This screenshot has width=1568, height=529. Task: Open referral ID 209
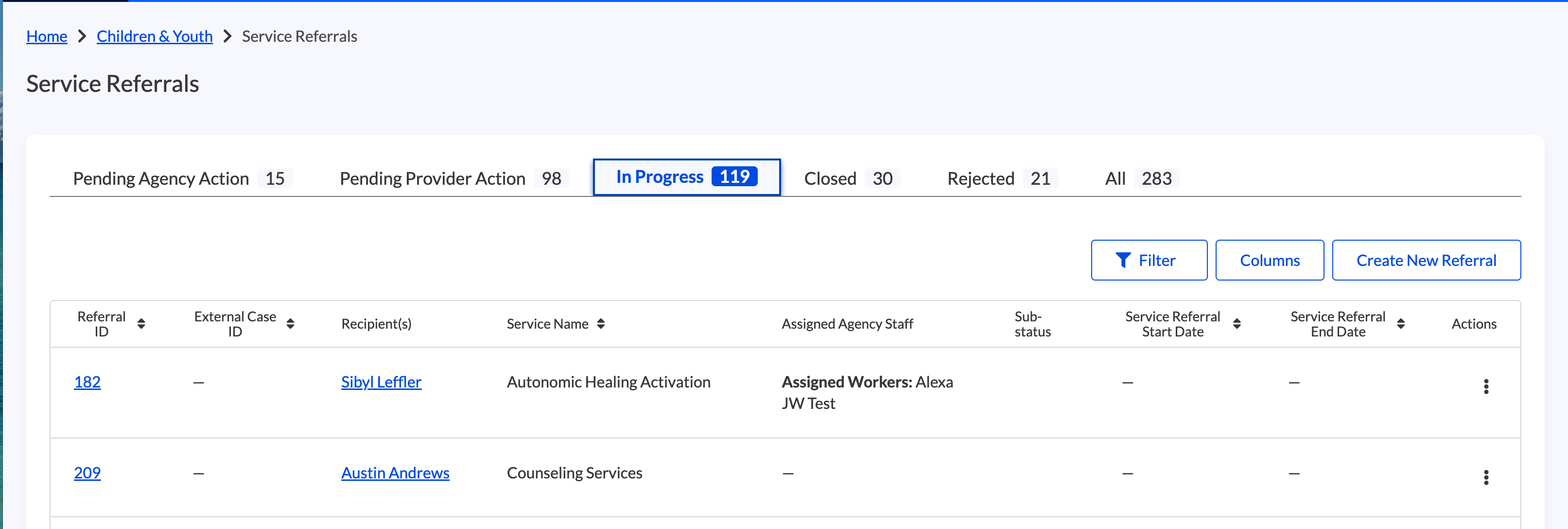coord(87,473)
